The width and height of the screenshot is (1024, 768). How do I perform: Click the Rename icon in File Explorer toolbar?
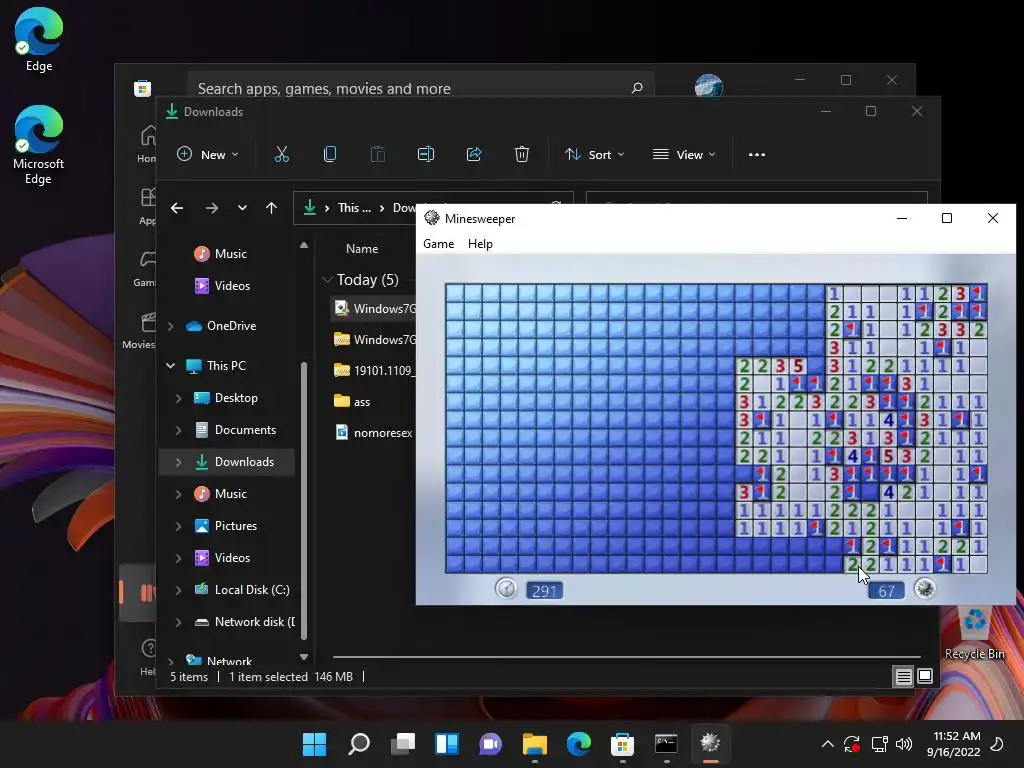click(x=426, y=155)
